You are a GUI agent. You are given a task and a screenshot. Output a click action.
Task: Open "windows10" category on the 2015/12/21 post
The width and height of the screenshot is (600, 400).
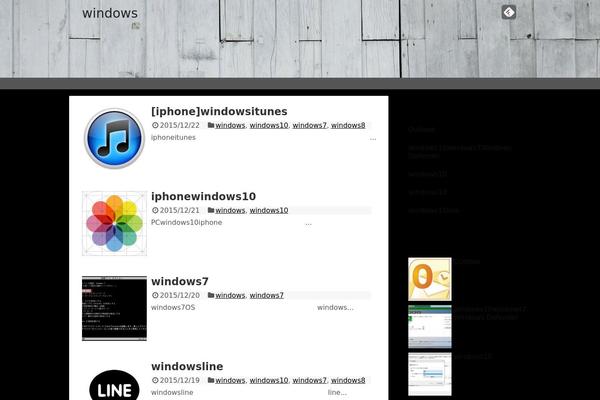(269, 210)
